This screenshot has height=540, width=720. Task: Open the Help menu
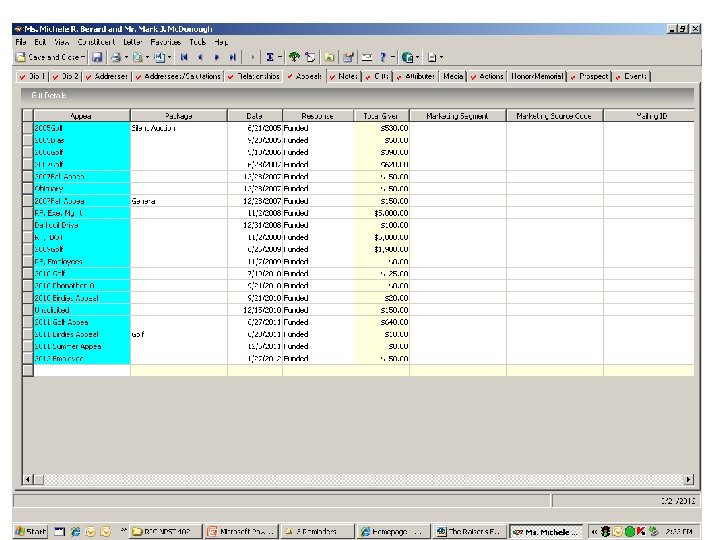pyautogui.click(x=221, y=42)
